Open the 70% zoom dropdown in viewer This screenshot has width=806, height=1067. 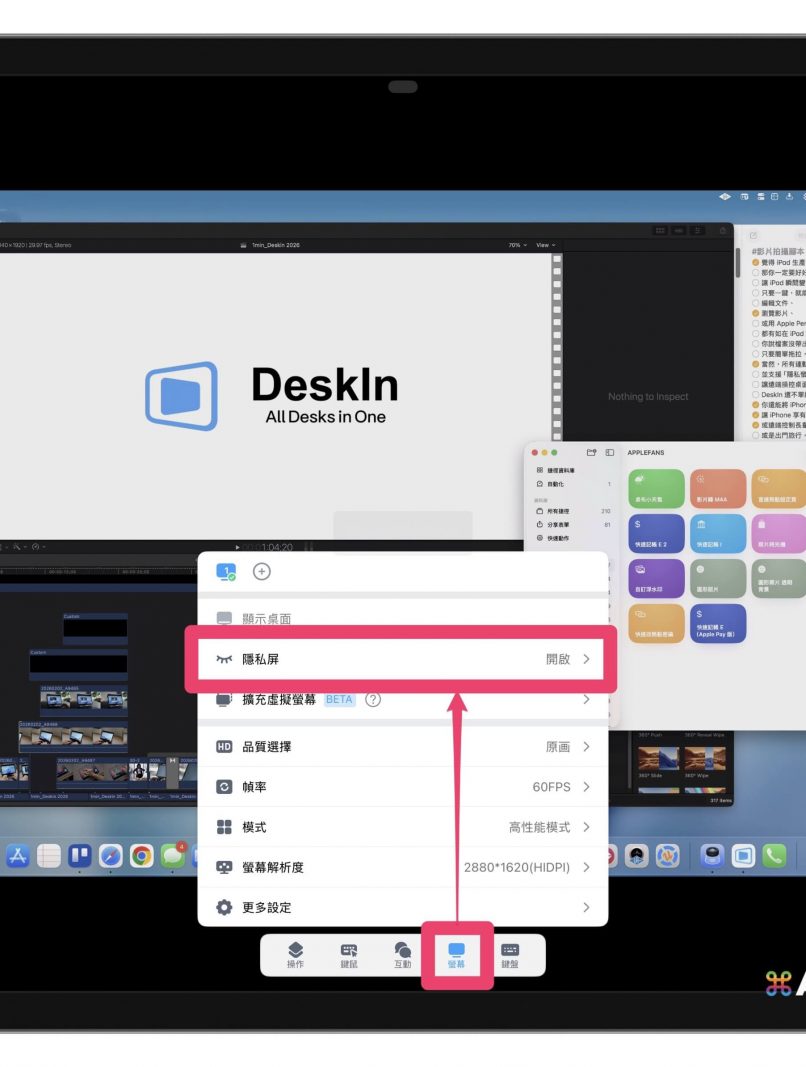pos(514,245)
